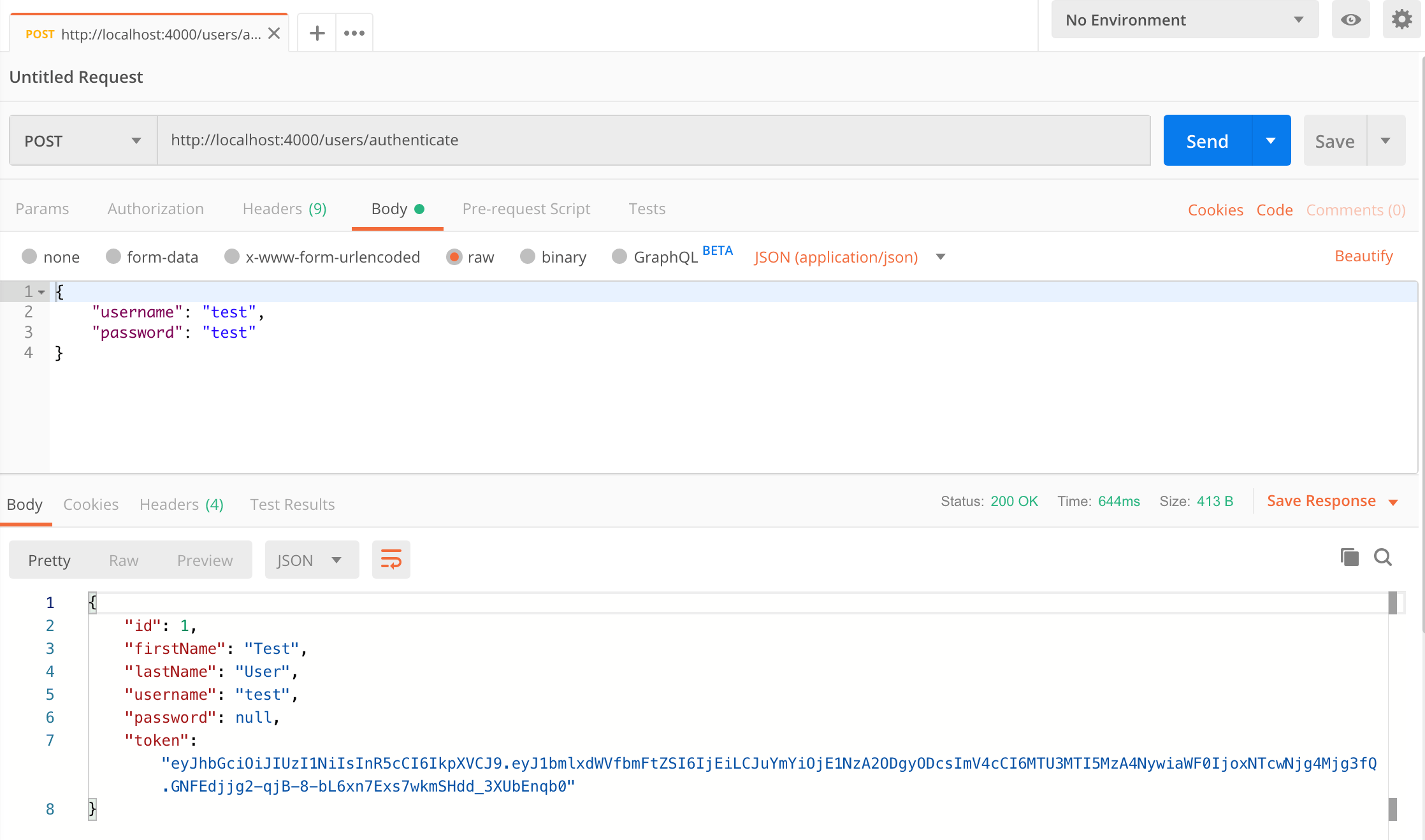Switch to the Pre-request Script tab

tap(526, 209)
